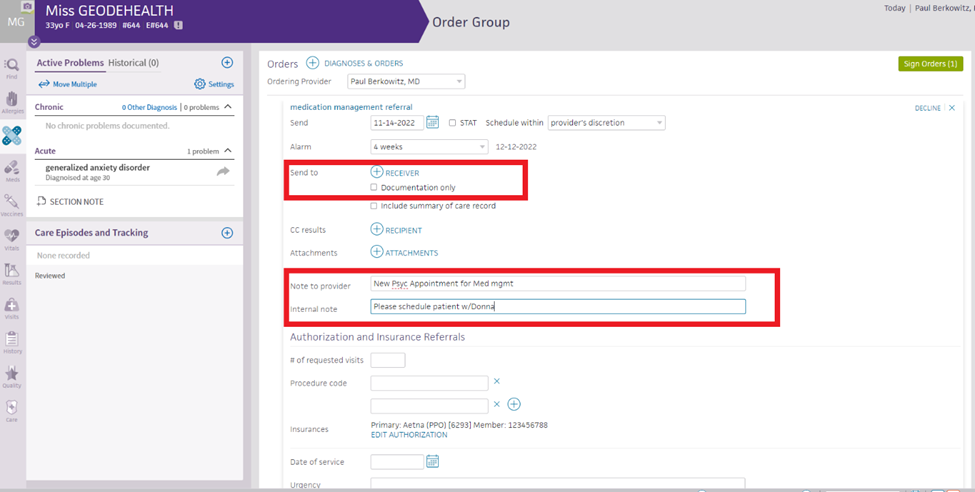Expand patient banner with purple chevron button
The height and width of the screenshot is (492, 975).
34,42
